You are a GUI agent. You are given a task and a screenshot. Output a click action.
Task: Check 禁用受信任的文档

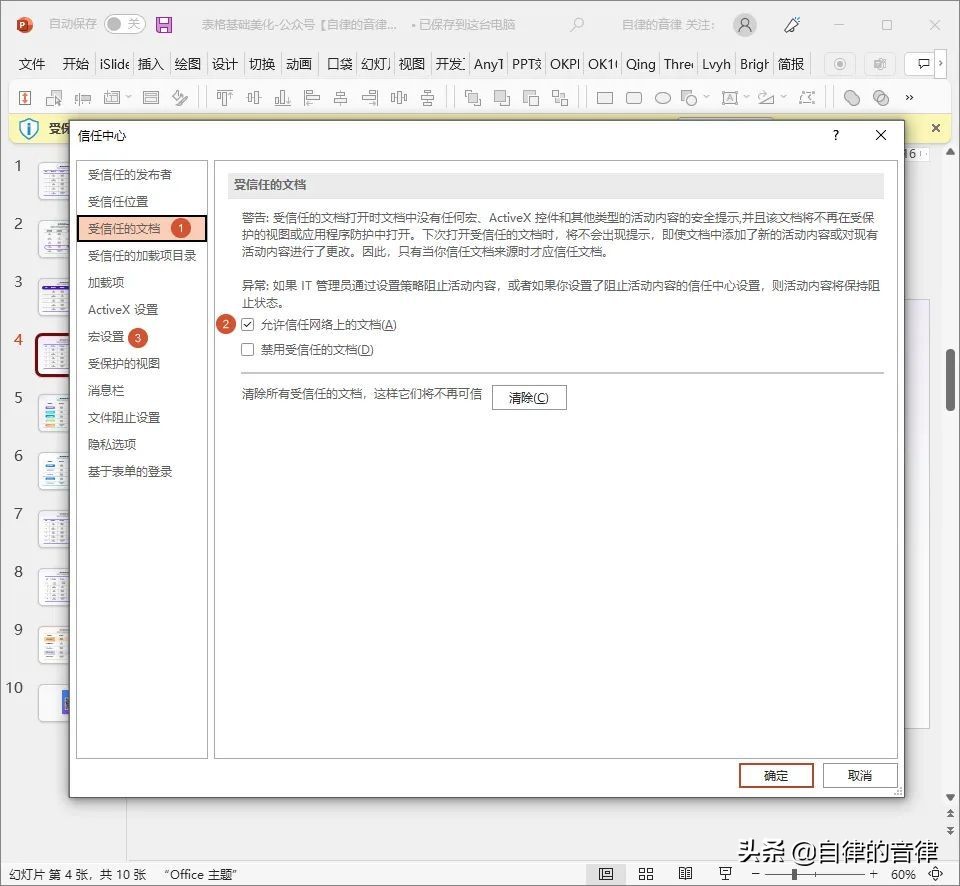pos(247,349)
